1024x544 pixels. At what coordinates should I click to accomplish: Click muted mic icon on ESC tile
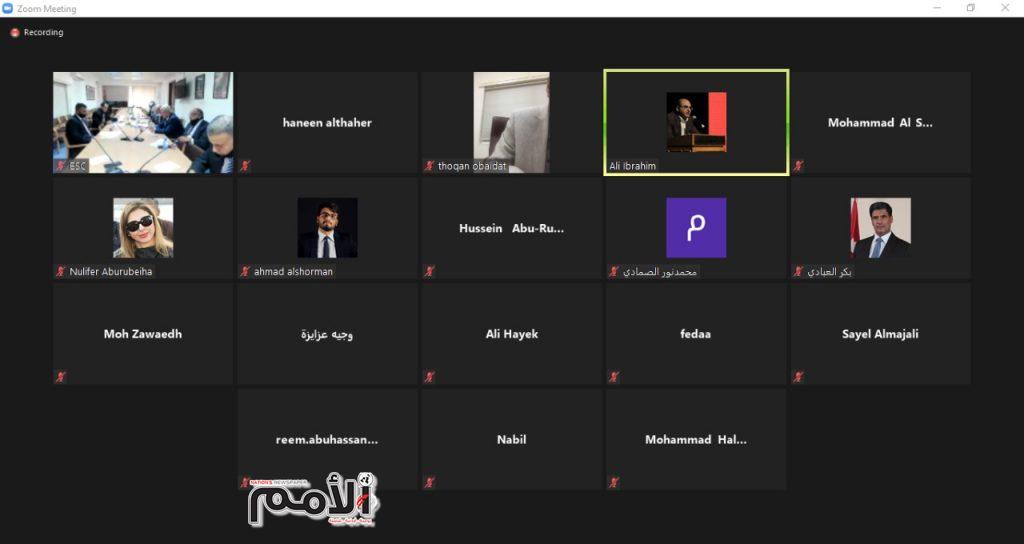tap(61, 166)
